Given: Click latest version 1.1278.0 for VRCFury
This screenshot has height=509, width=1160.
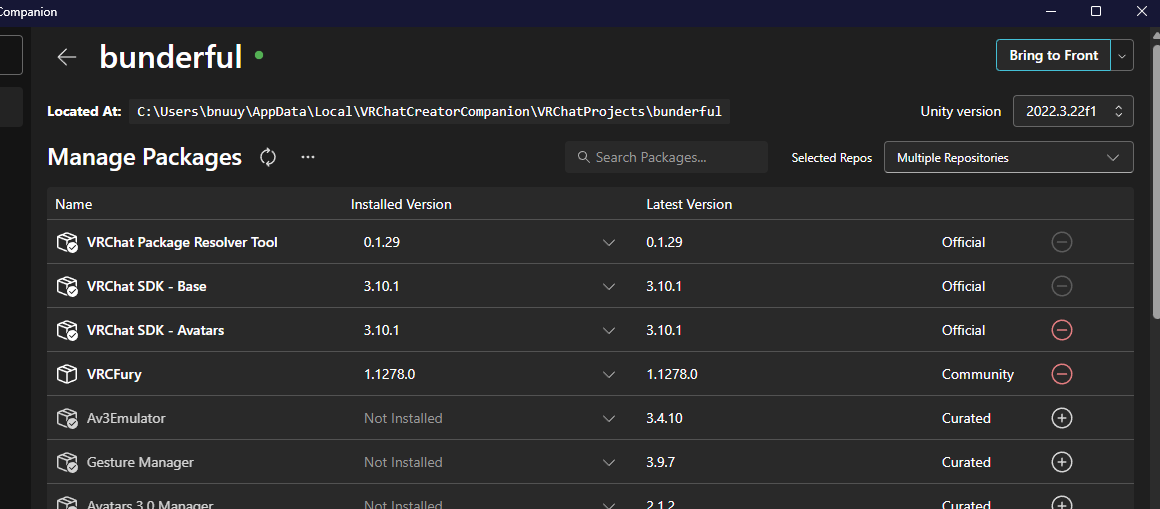Looking at the screenshot, I should tap(672, 374).
